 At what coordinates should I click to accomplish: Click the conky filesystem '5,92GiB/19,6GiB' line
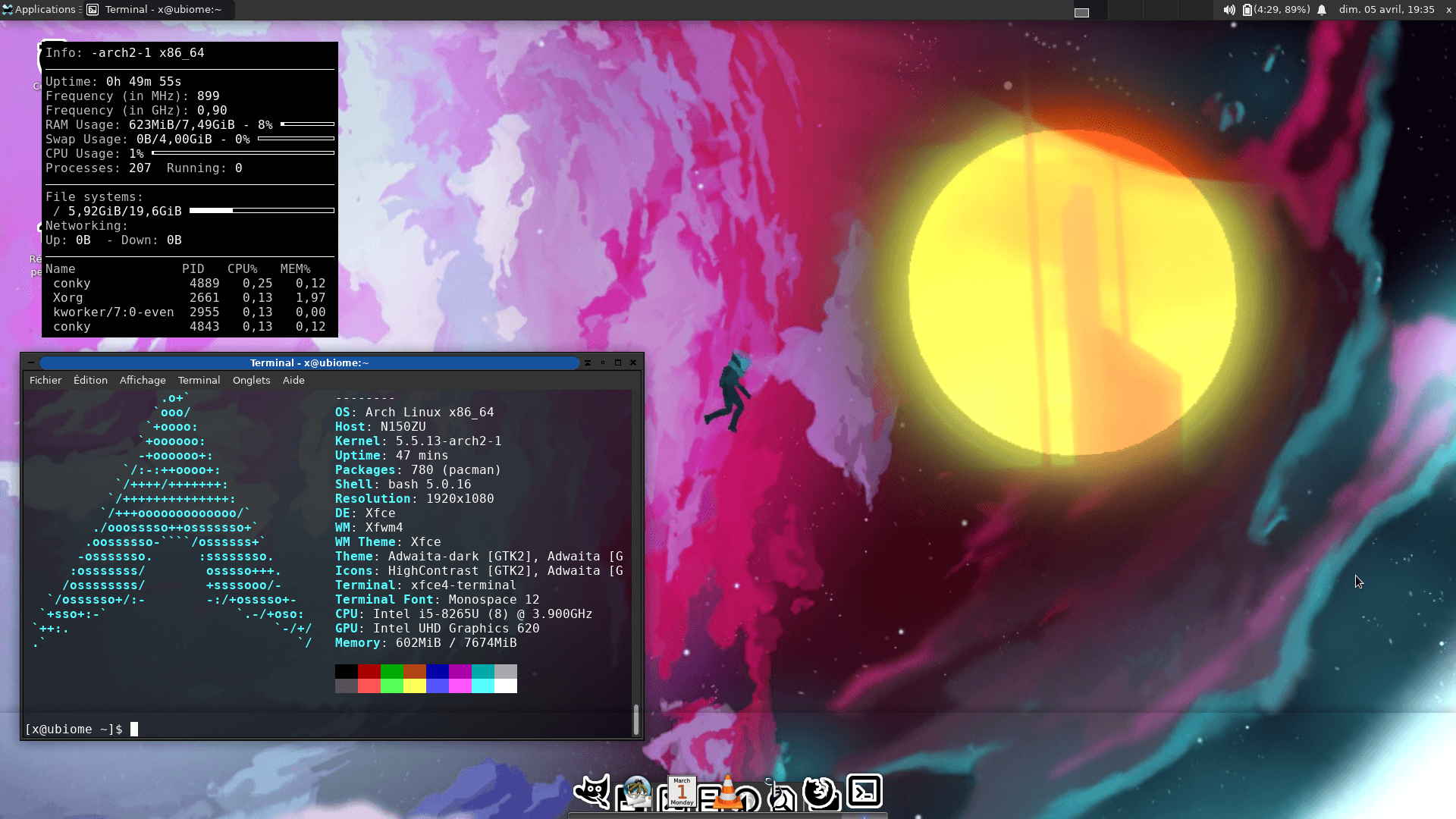coord(193,211)
